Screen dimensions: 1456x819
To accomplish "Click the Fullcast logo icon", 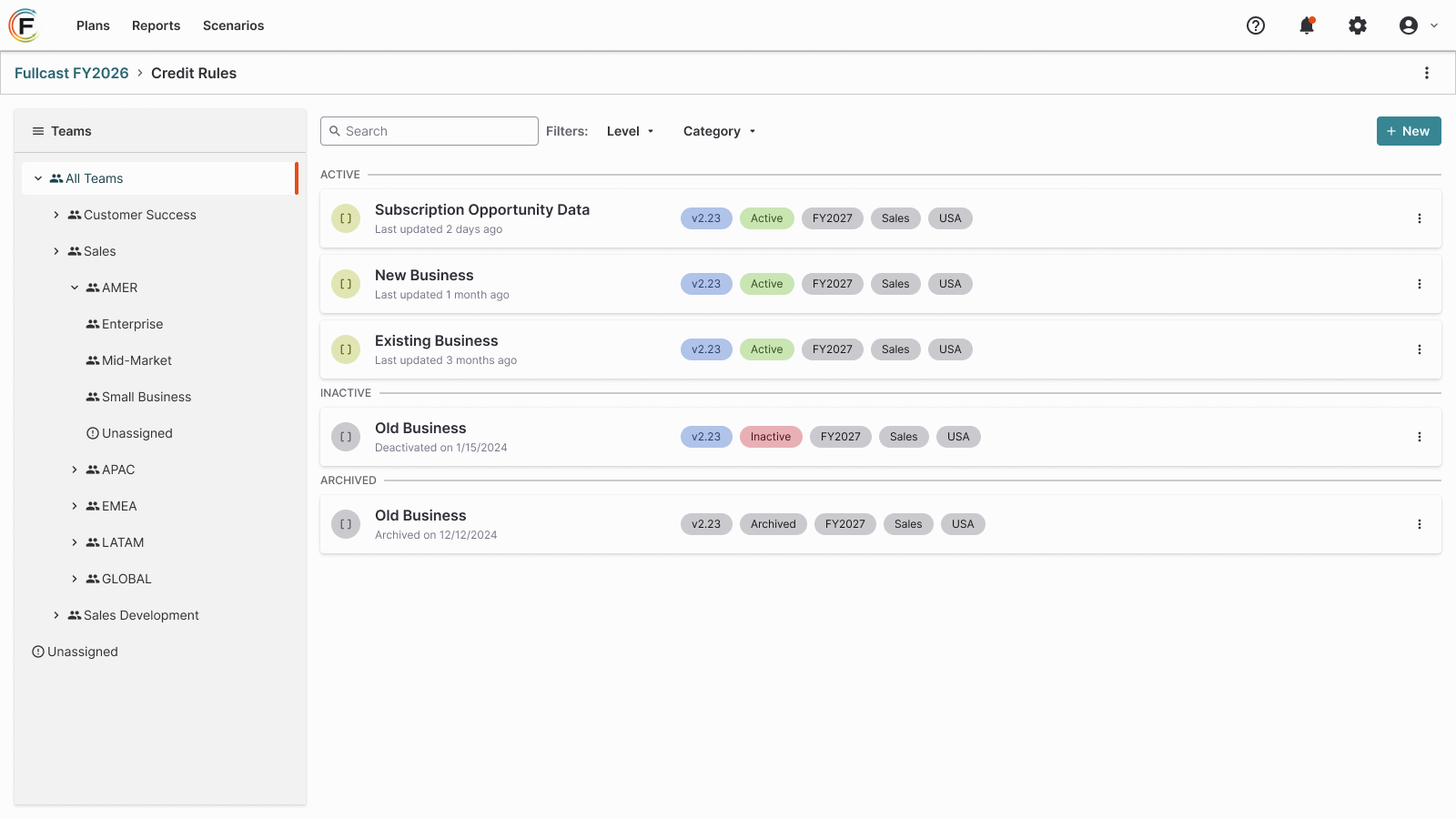I will pyautogui.click(x=25, y=25).
